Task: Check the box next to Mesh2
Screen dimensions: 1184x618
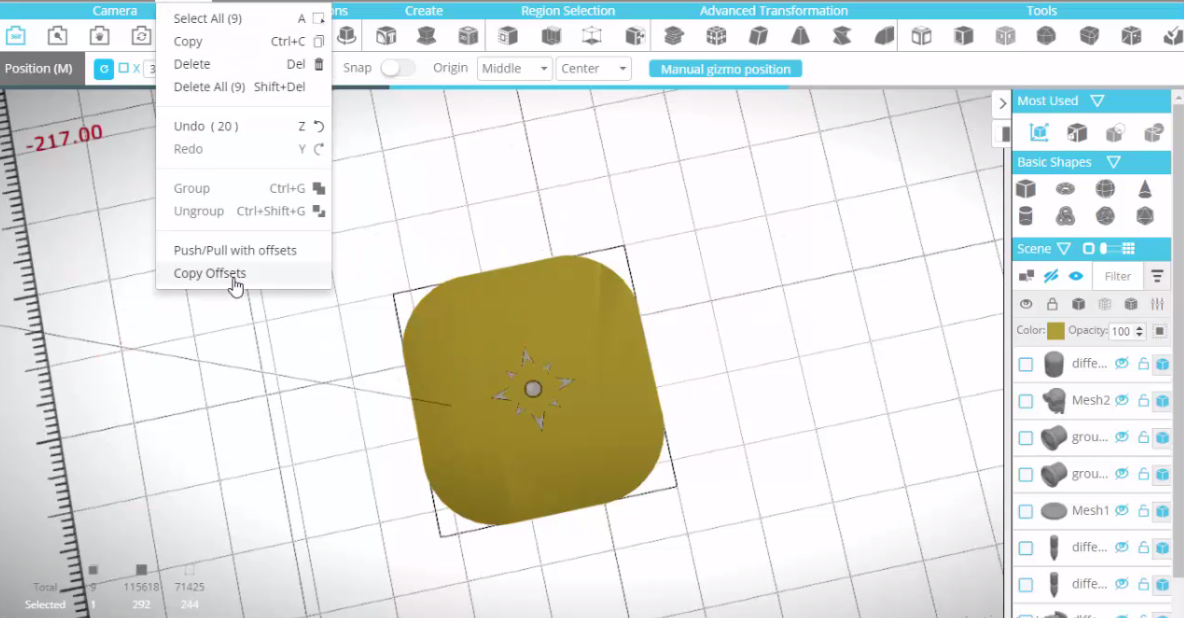Action: click(x=1025, y=401)
